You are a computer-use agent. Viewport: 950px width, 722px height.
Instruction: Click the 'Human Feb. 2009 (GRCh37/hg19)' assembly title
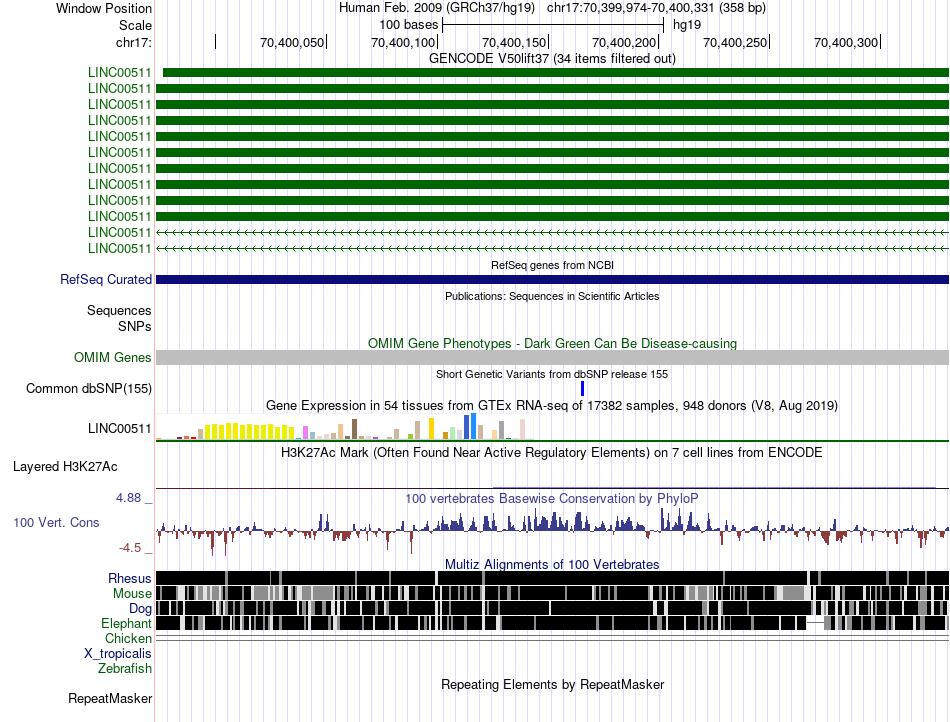[x=437, y=8]
